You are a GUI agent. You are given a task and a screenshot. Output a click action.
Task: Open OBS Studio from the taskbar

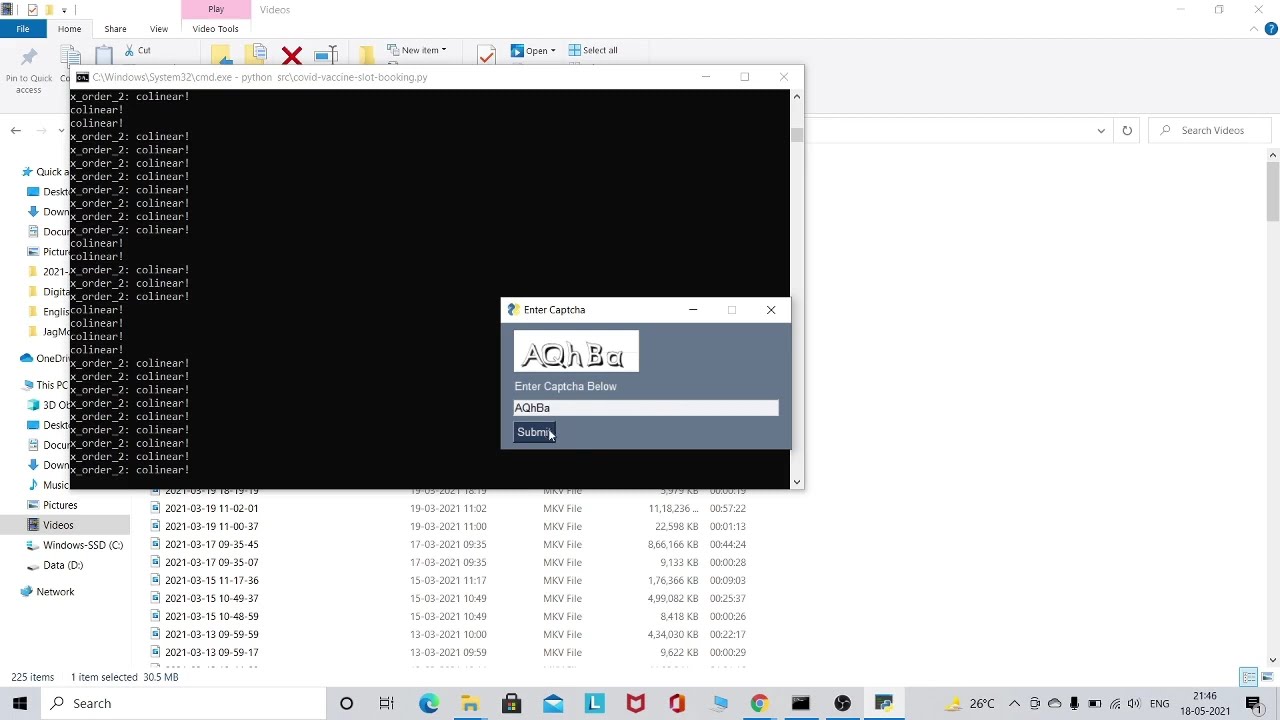pos(842,704)
